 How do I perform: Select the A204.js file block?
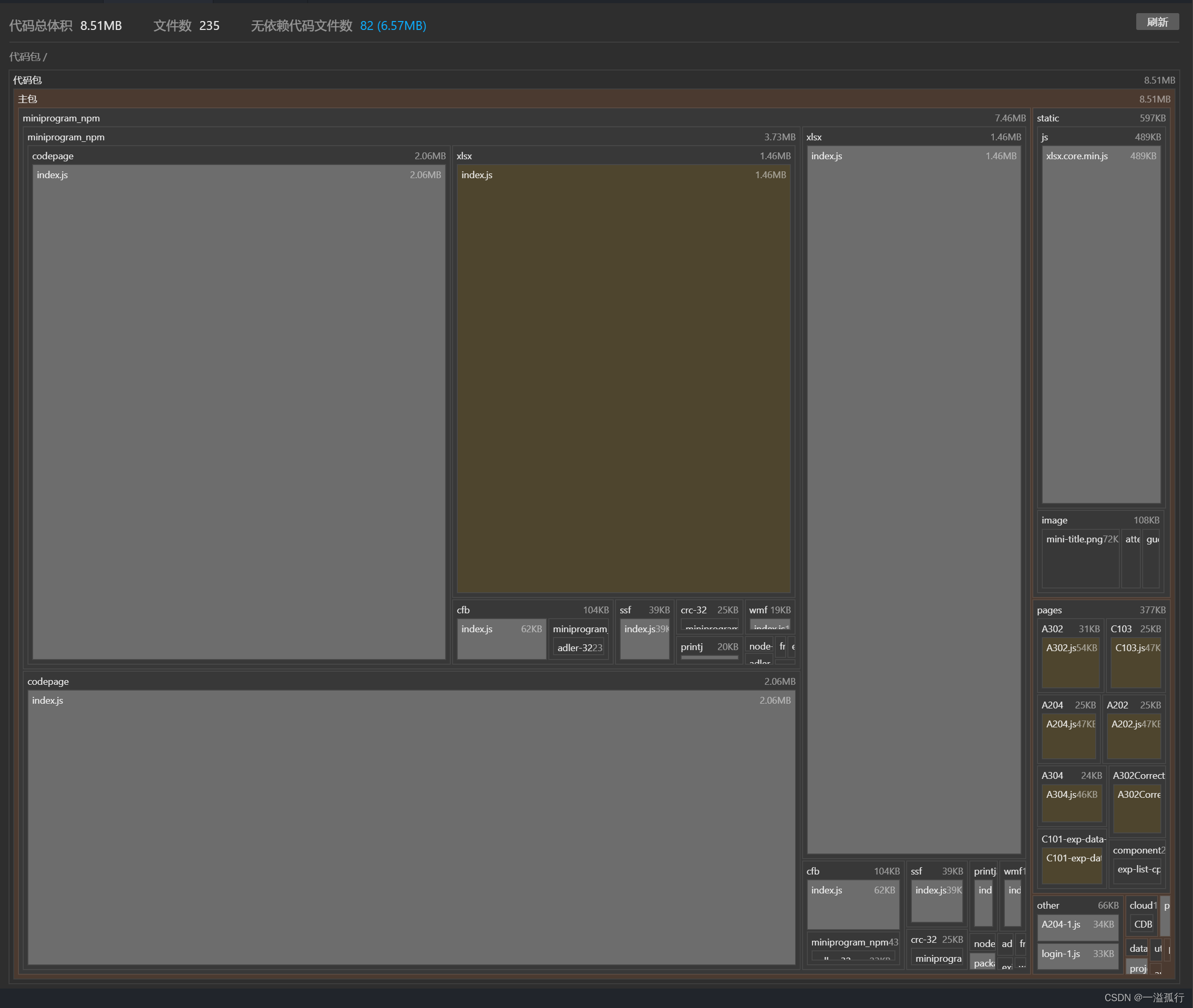coord(1069,737)
